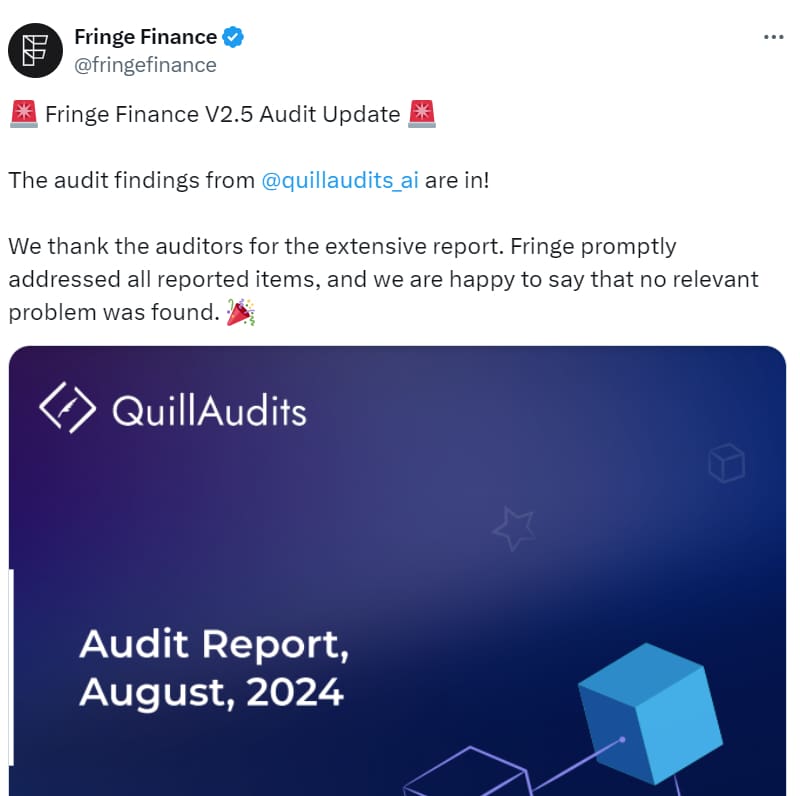This screenshot has width=800, height=796.
Task: Click the @fringefinance handle
Action: 145,65
